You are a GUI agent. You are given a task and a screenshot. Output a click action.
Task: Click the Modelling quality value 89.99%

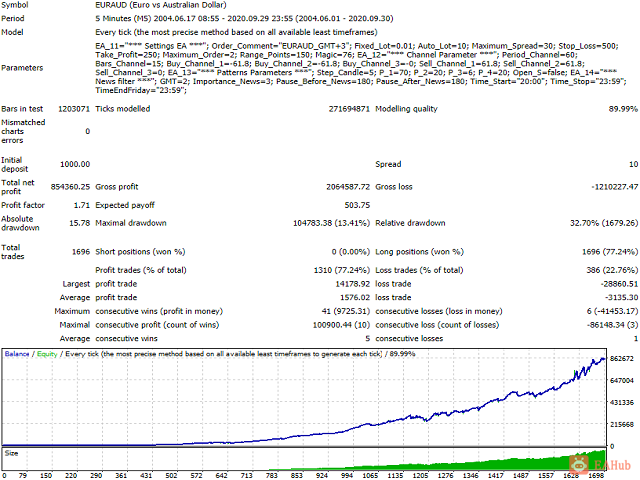pyautogui.click(x=623, y=109)
